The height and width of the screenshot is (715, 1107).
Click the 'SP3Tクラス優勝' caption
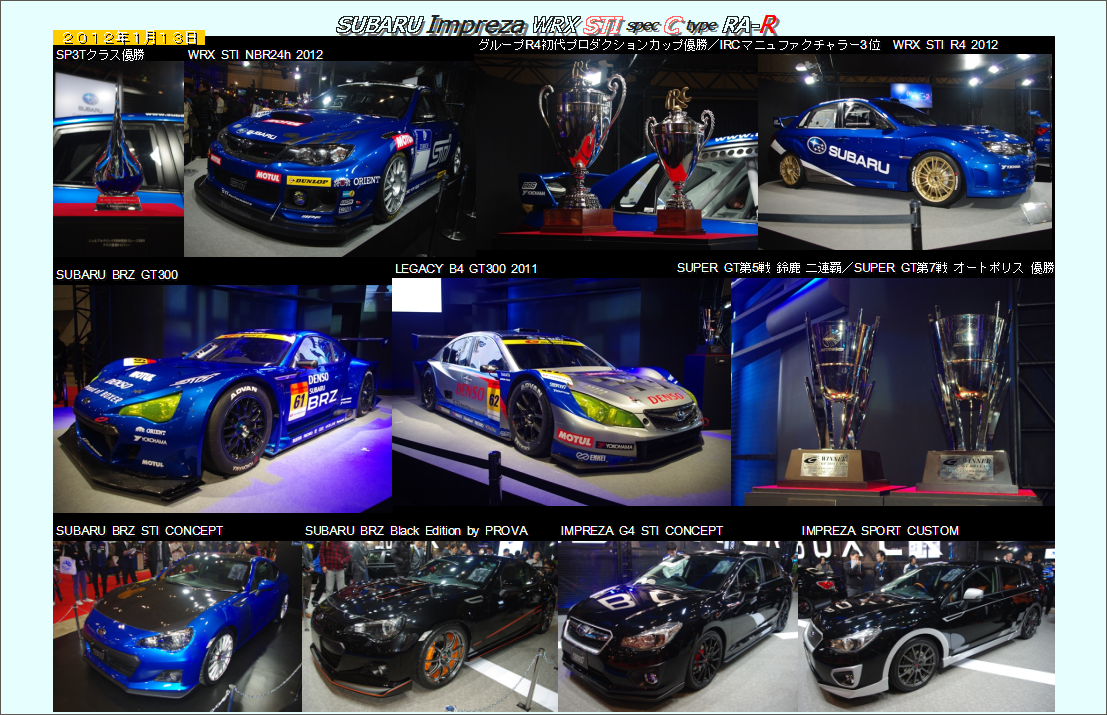click(x=100, y=54)
